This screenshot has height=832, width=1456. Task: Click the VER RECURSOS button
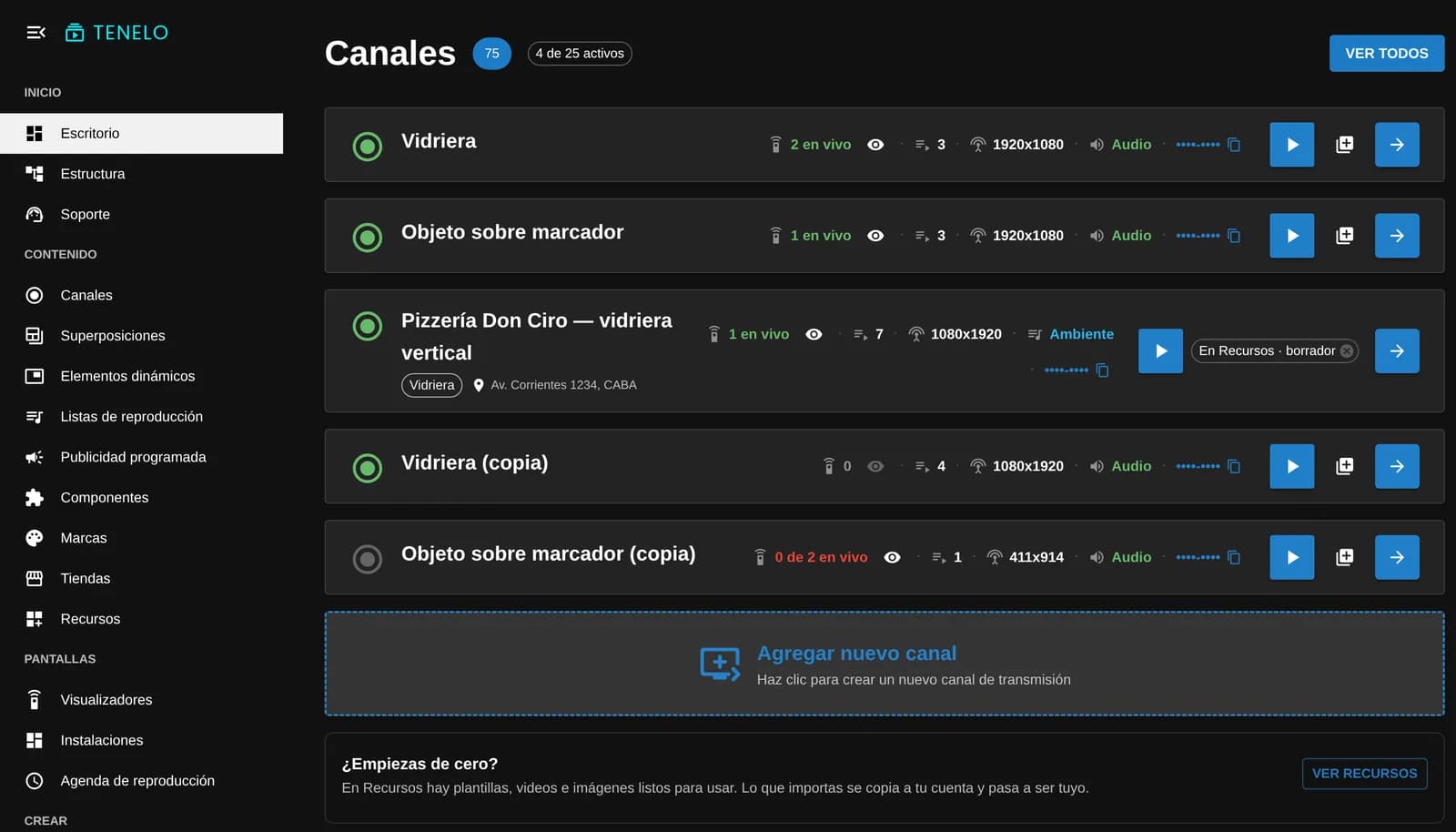1364,774
